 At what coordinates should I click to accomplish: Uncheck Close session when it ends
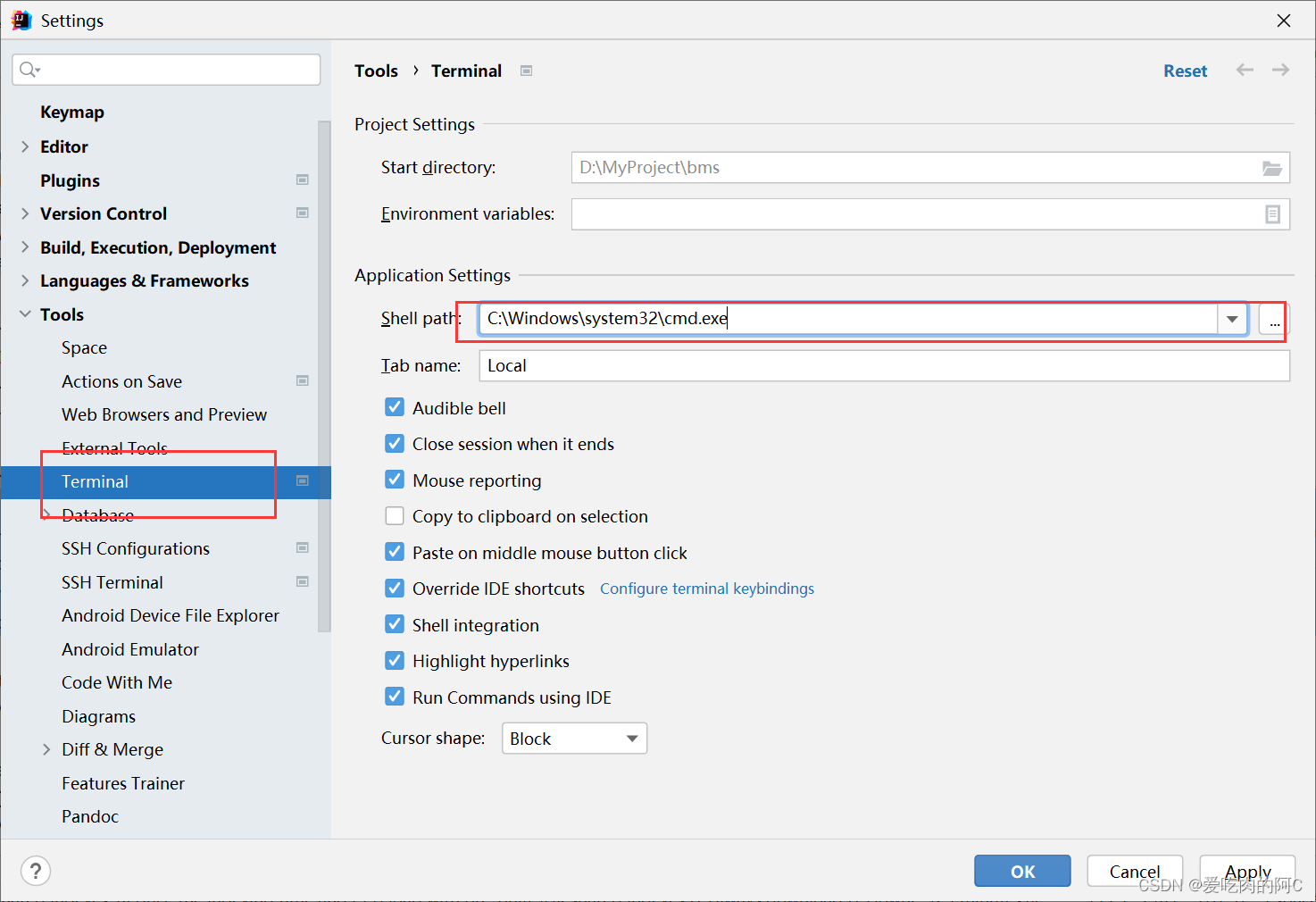pyautogui.click(x=395, y=443)
